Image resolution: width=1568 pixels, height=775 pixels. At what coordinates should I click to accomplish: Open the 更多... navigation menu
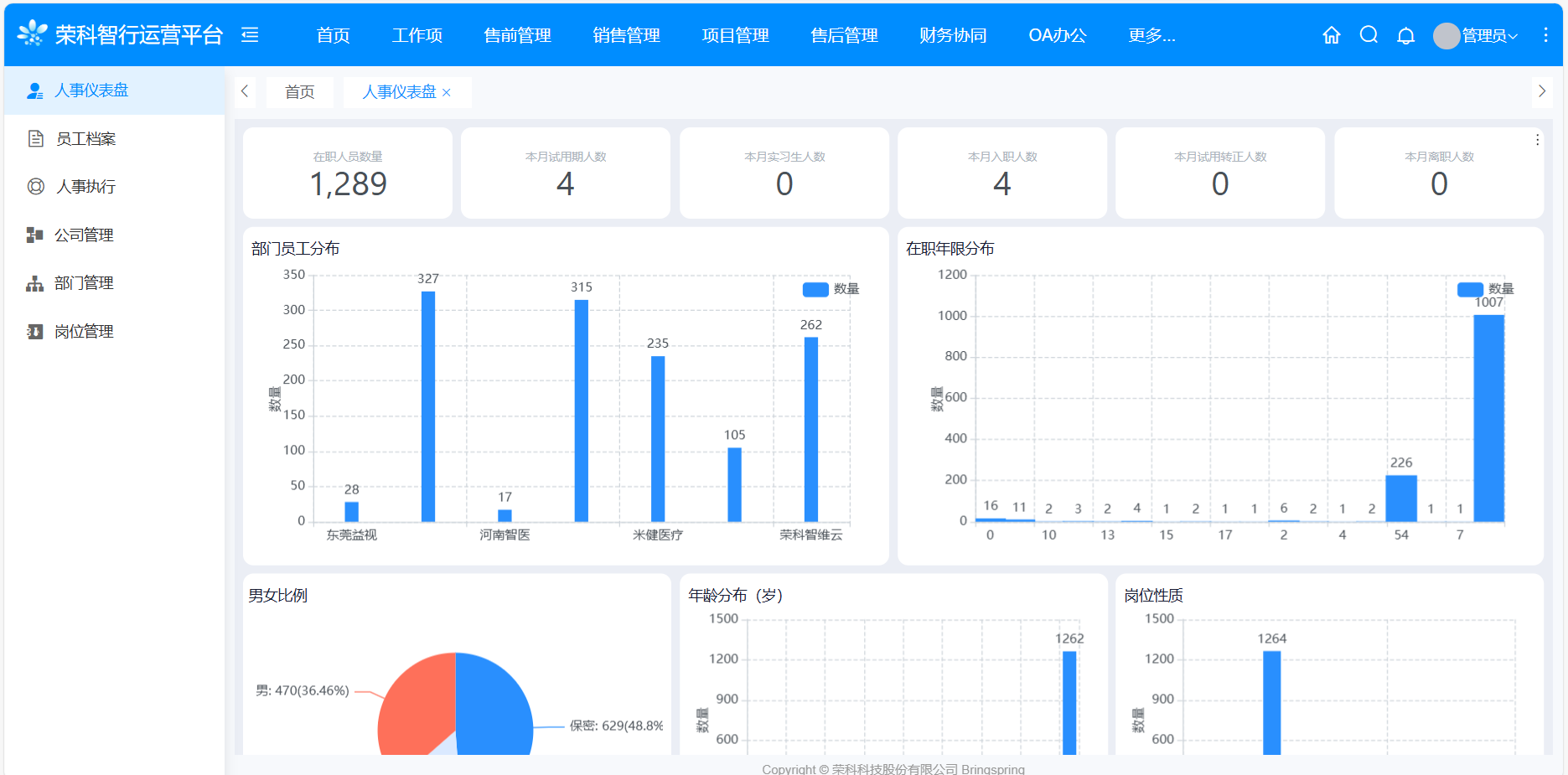pos(1151,35)
